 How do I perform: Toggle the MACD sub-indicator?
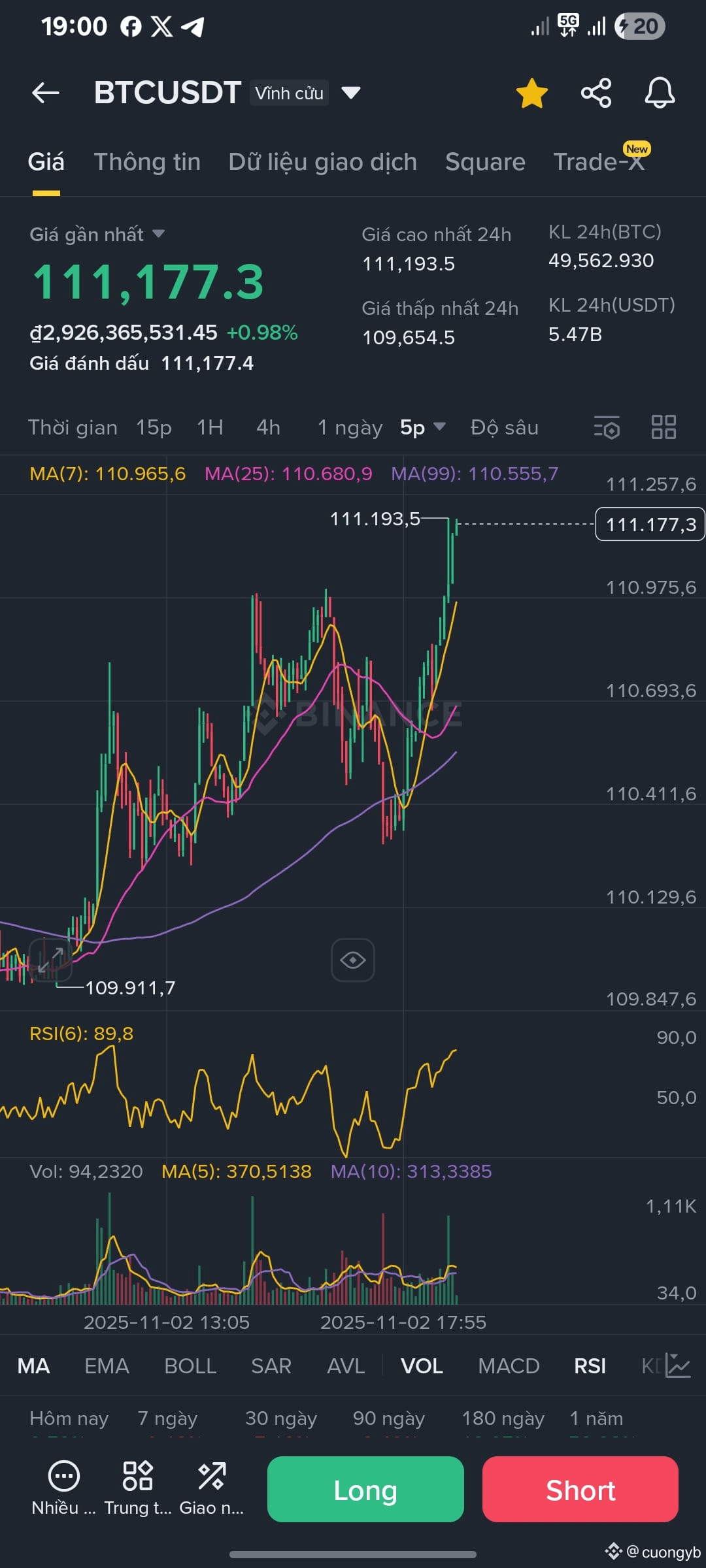[509, 1366]
